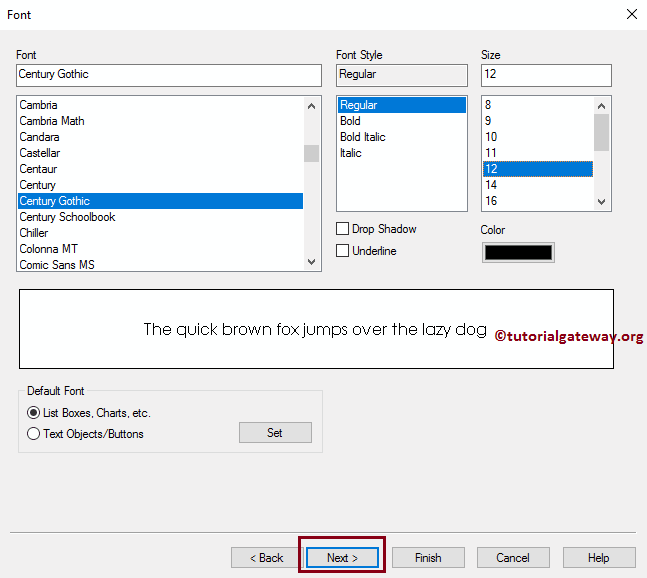Viewport: 647px width, 578px height.
Task: Click the size list scroll-up arrow
Action: (602, 106)
